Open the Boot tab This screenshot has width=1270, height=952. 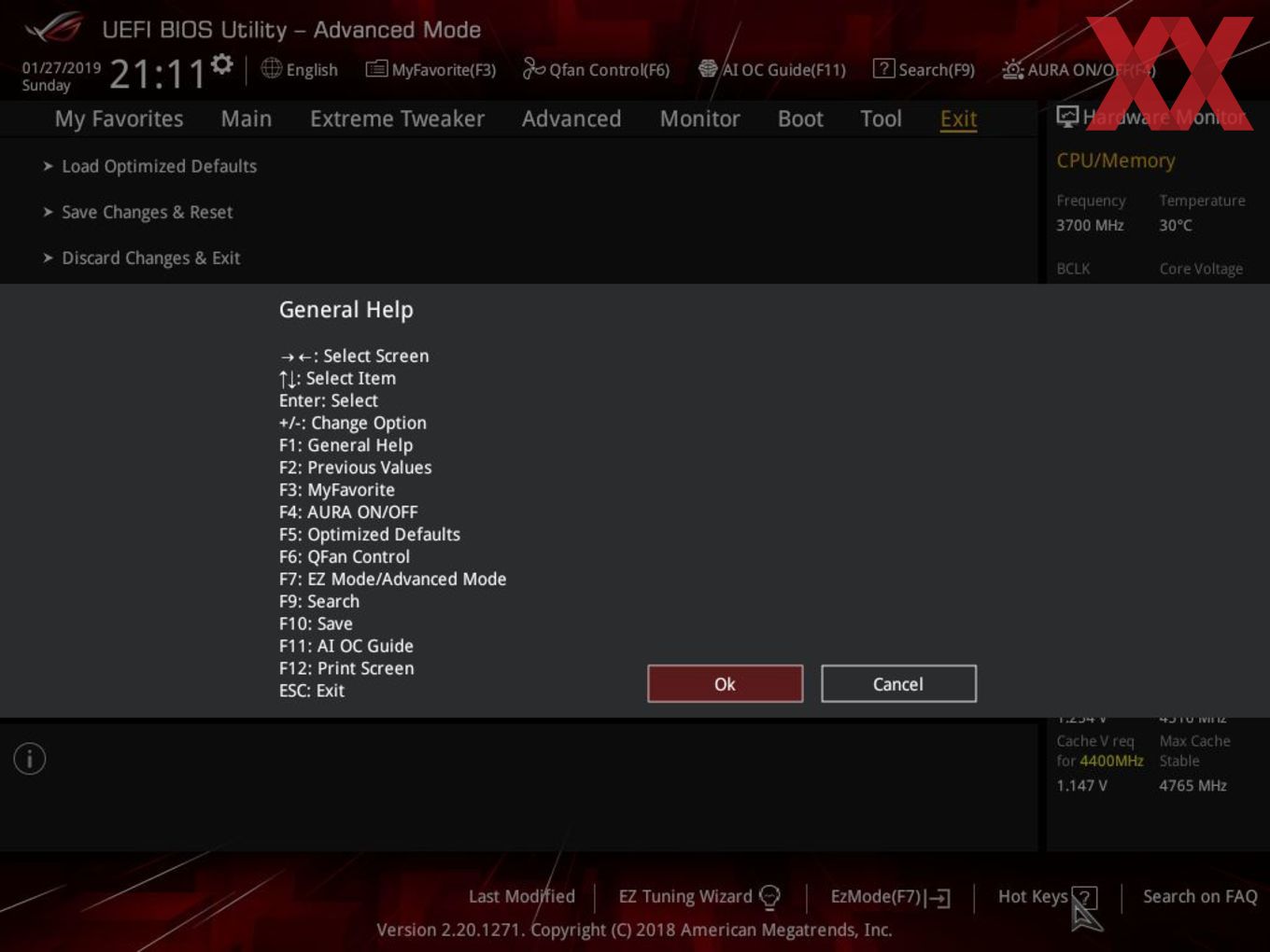(800, 119)
